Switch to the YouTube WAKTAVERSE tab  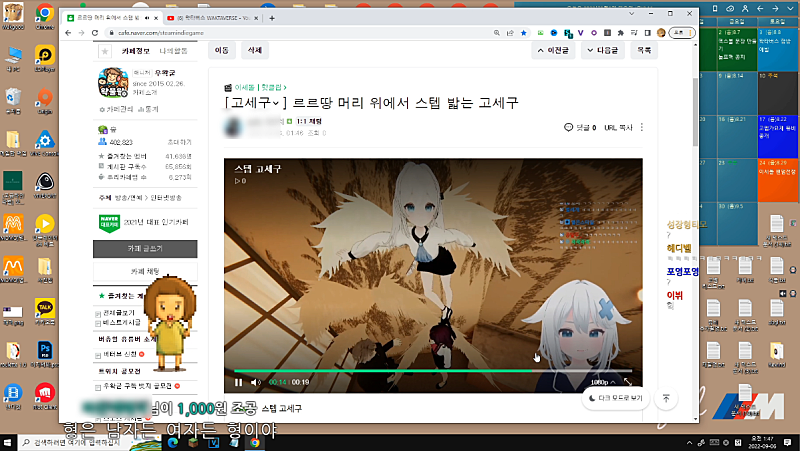pos(214,18)
